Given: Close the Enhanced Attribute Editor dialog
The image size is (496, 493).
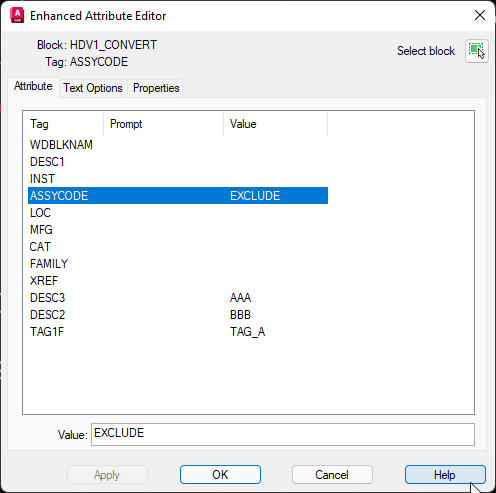Looking at the screenshot, I should coord(480,15).
